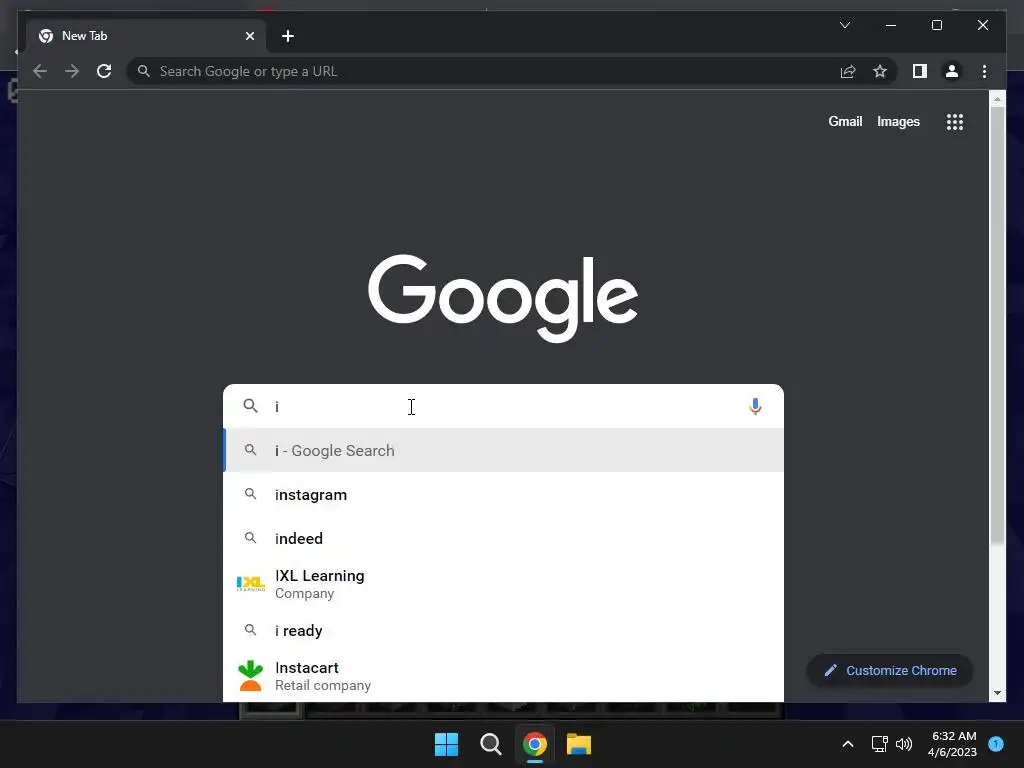
Task: Open the clock showing 6:32 AM
Action: coord(953,744)
